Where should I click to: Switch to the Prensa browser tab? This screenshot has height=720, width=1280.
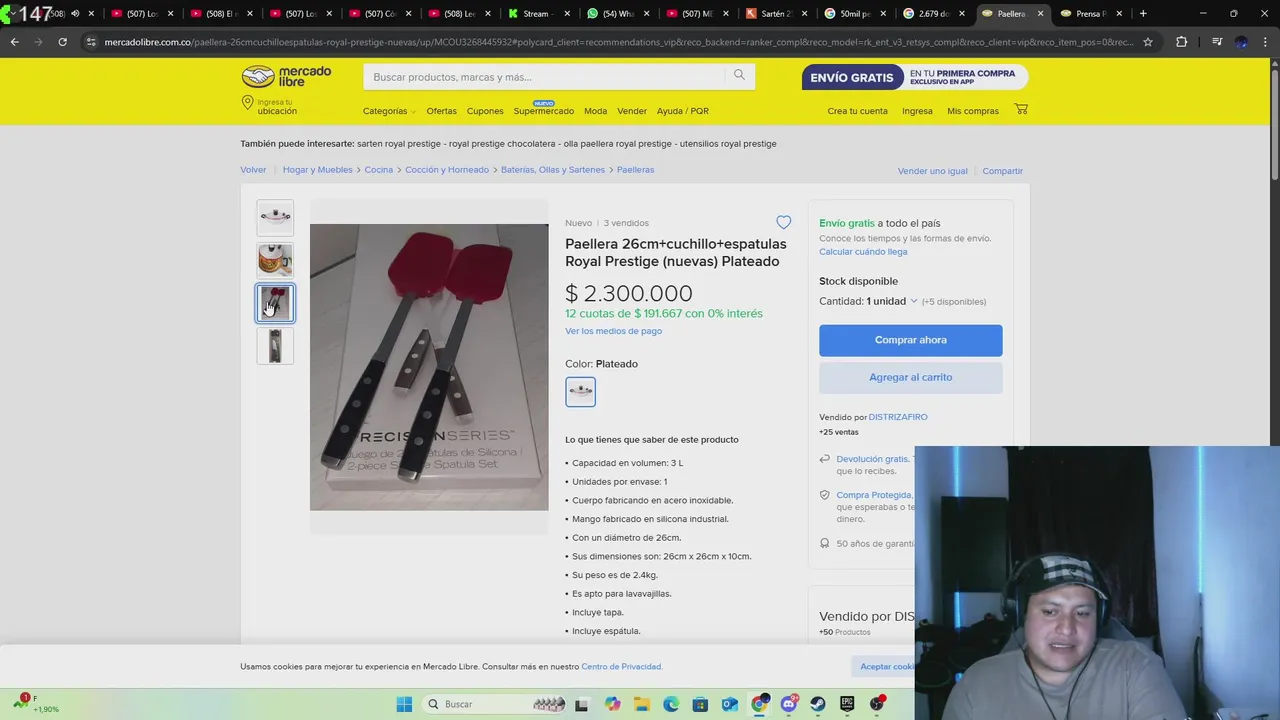(x=1090, y=13)
